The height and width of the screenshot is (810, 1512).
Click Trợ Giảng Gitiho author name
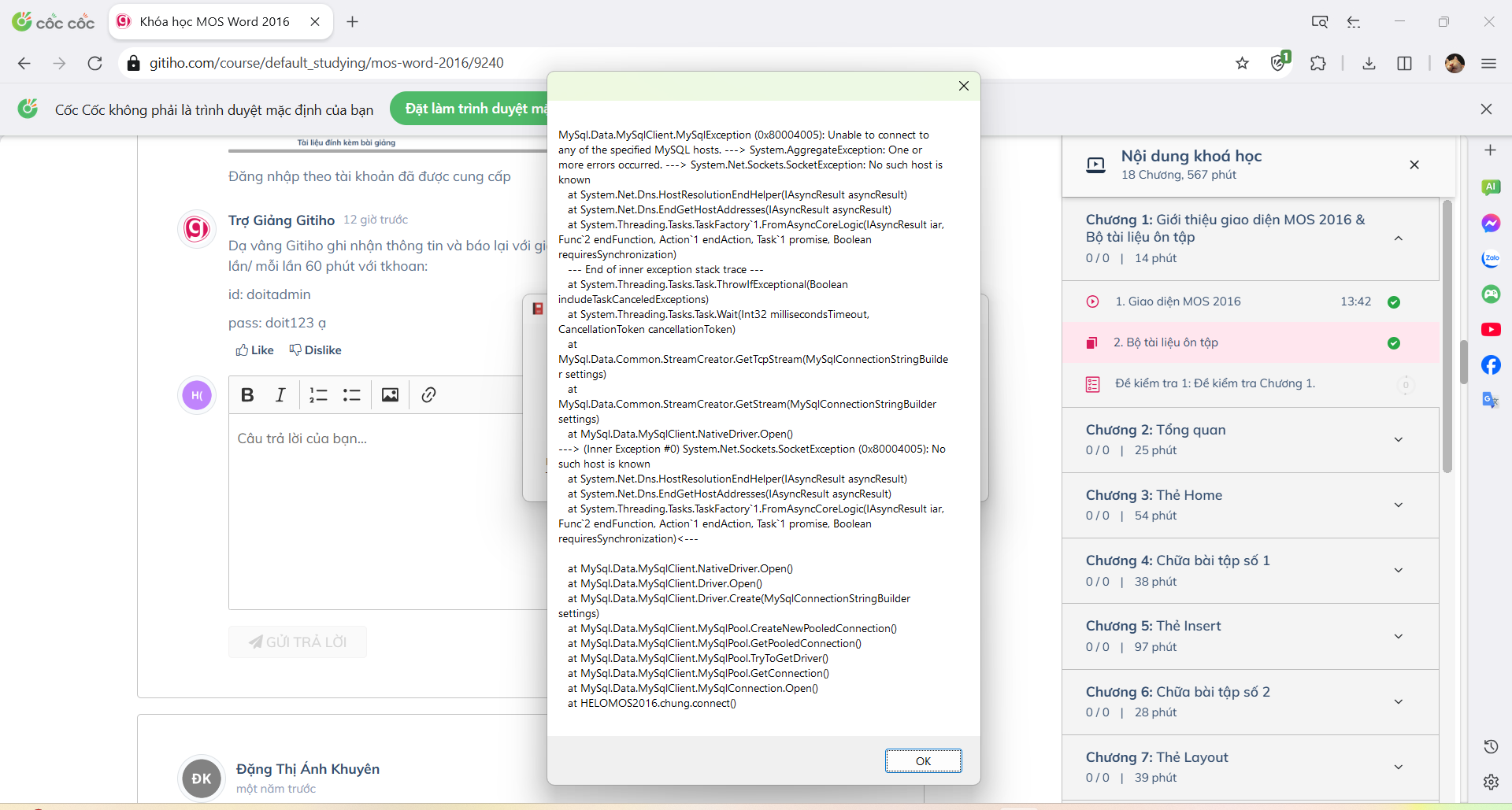click(282, 220)
